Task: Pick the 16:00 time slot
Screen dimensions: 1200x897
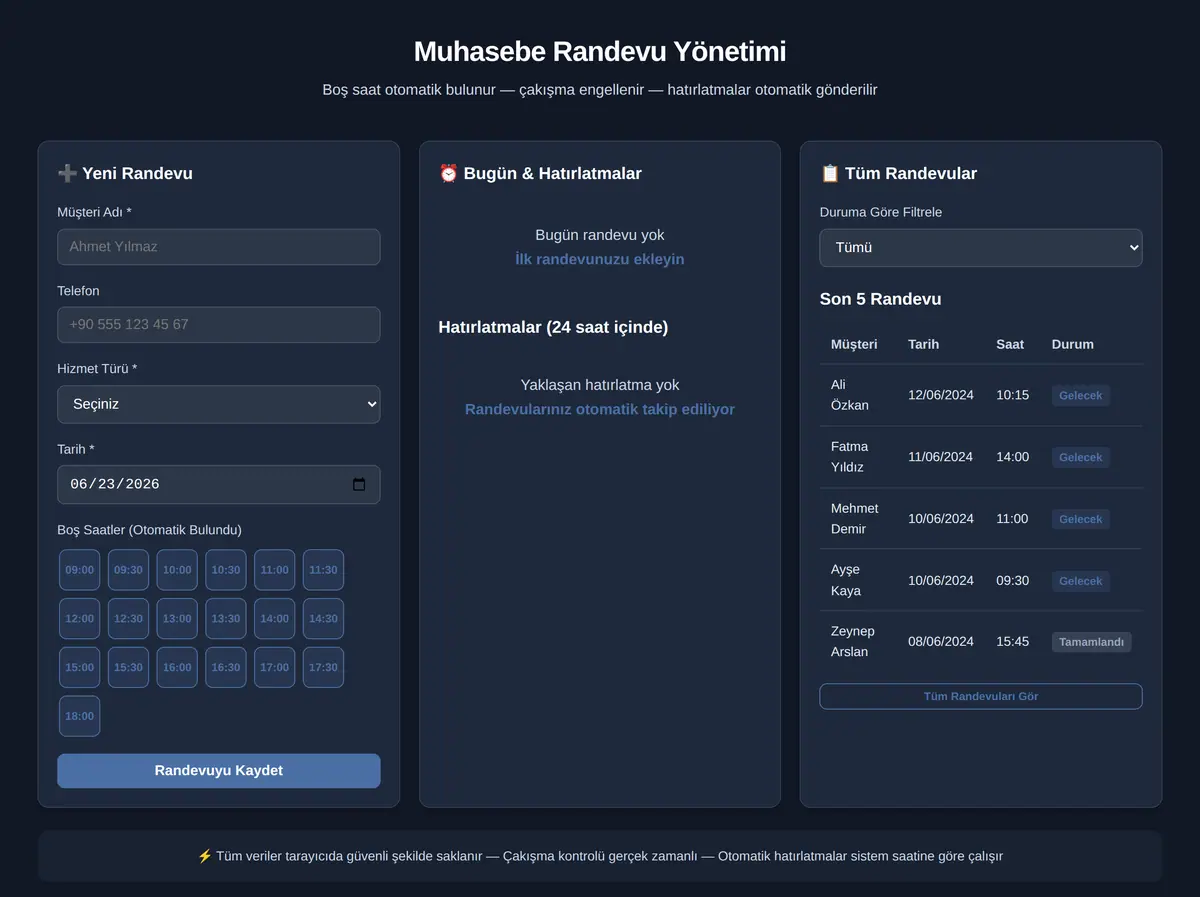Action: [x=177, y=667]
